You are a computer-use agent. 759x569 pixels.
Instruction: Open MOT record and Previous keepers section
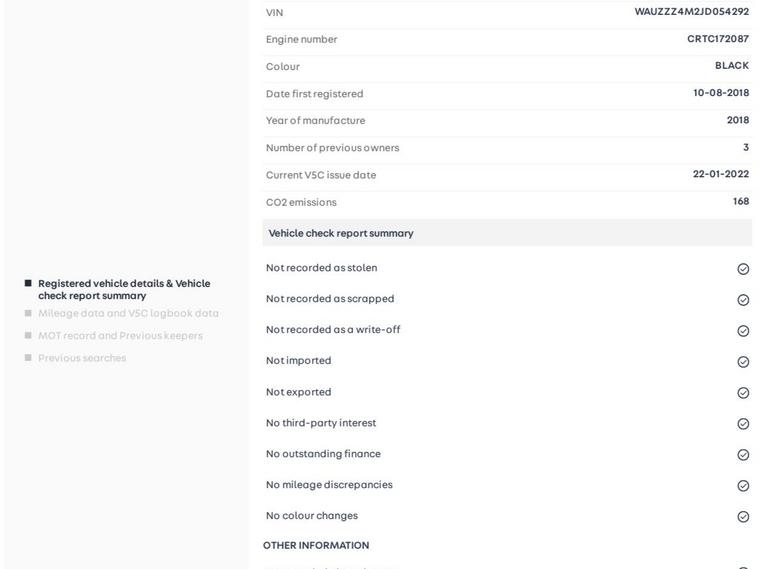pos(120,336)
